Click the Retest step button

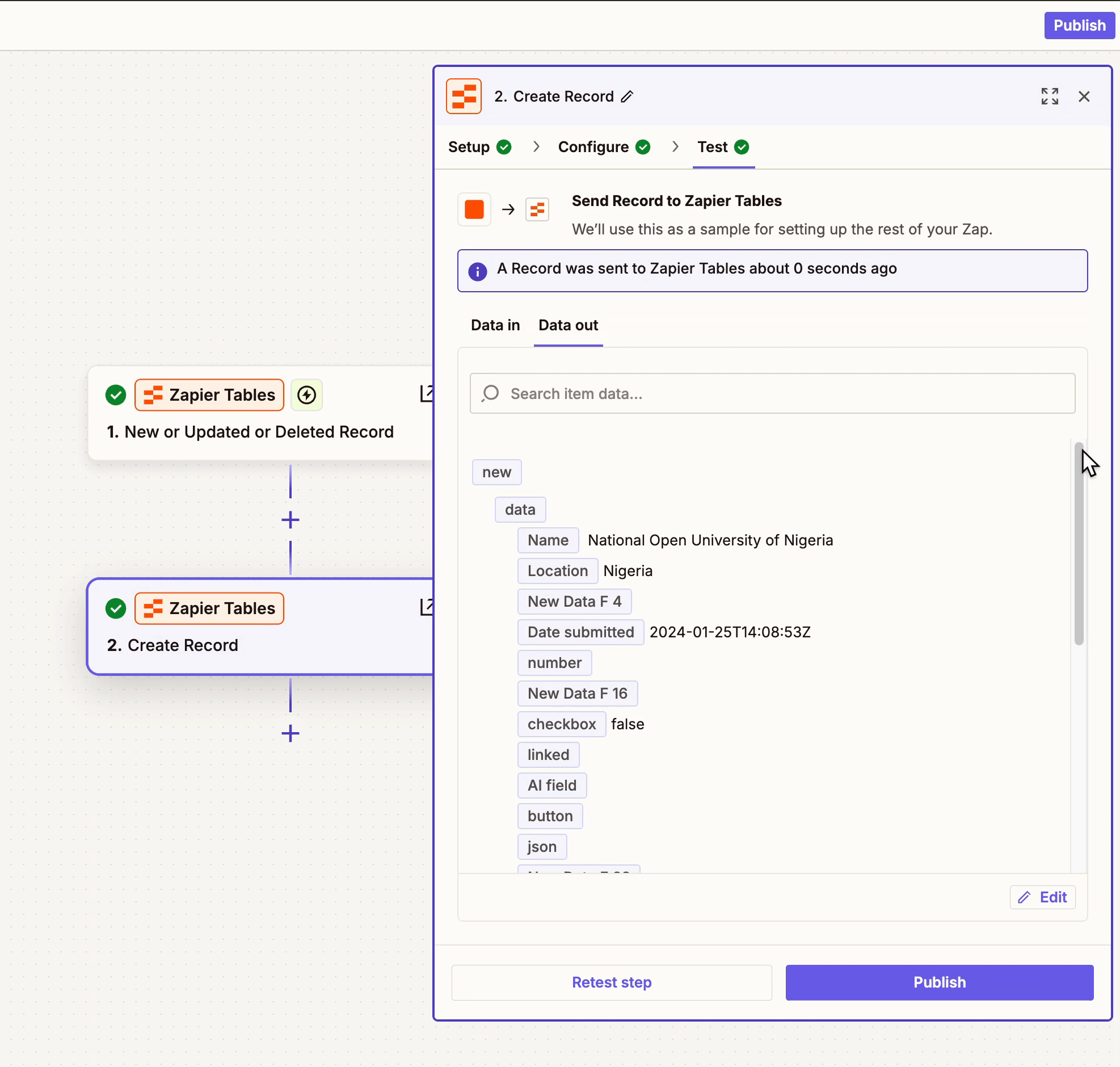(x=611, y=982)
